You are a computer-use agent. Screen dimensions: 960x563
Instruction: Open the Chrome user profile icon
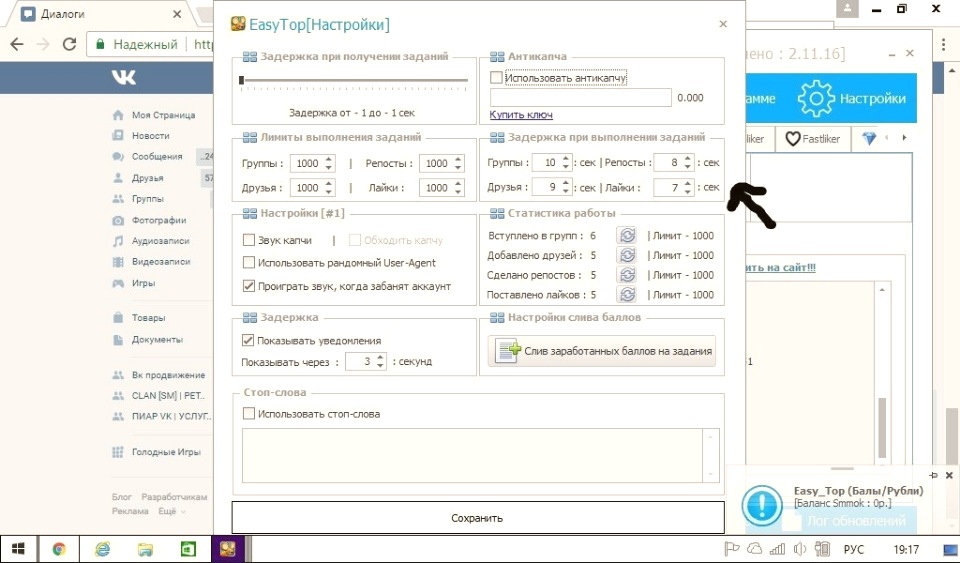click(847, 9)
